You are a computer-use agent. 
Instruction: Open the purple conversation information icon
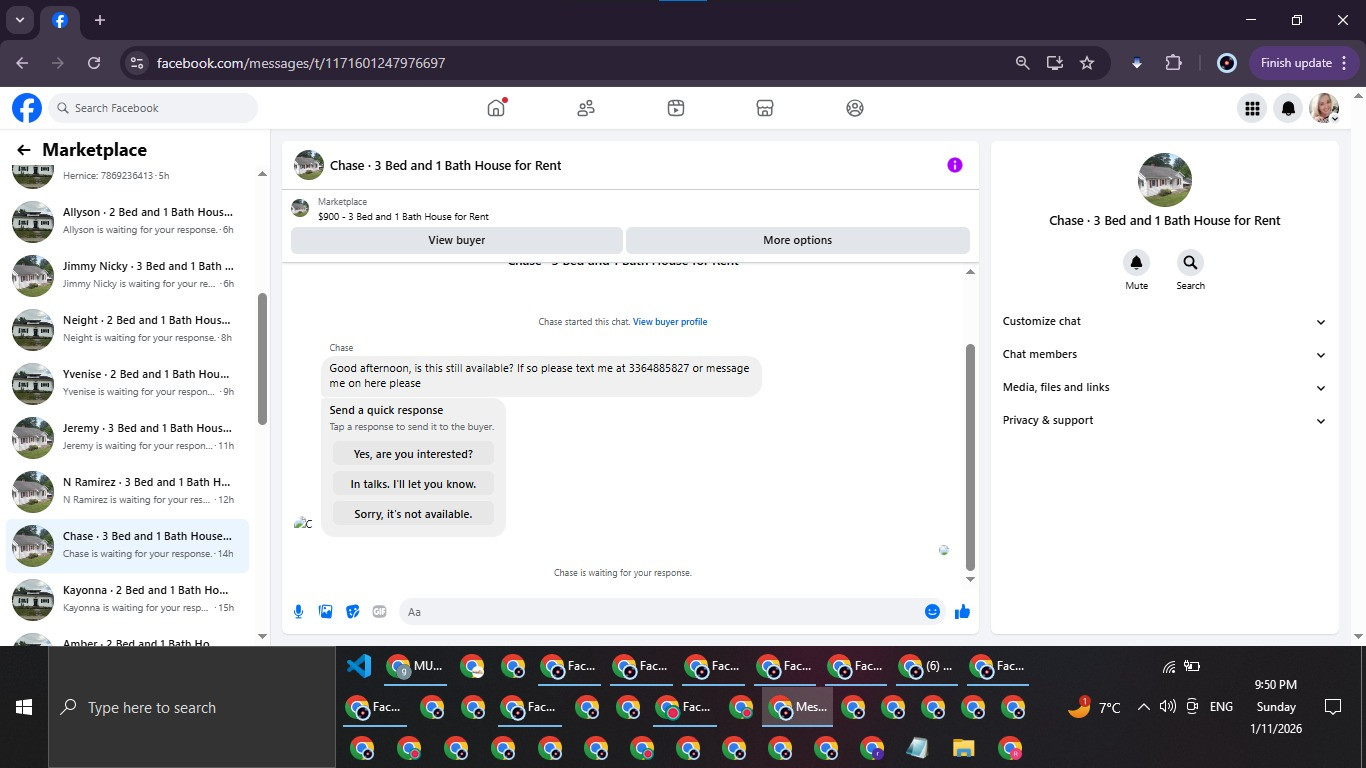(x=955, y=165)
